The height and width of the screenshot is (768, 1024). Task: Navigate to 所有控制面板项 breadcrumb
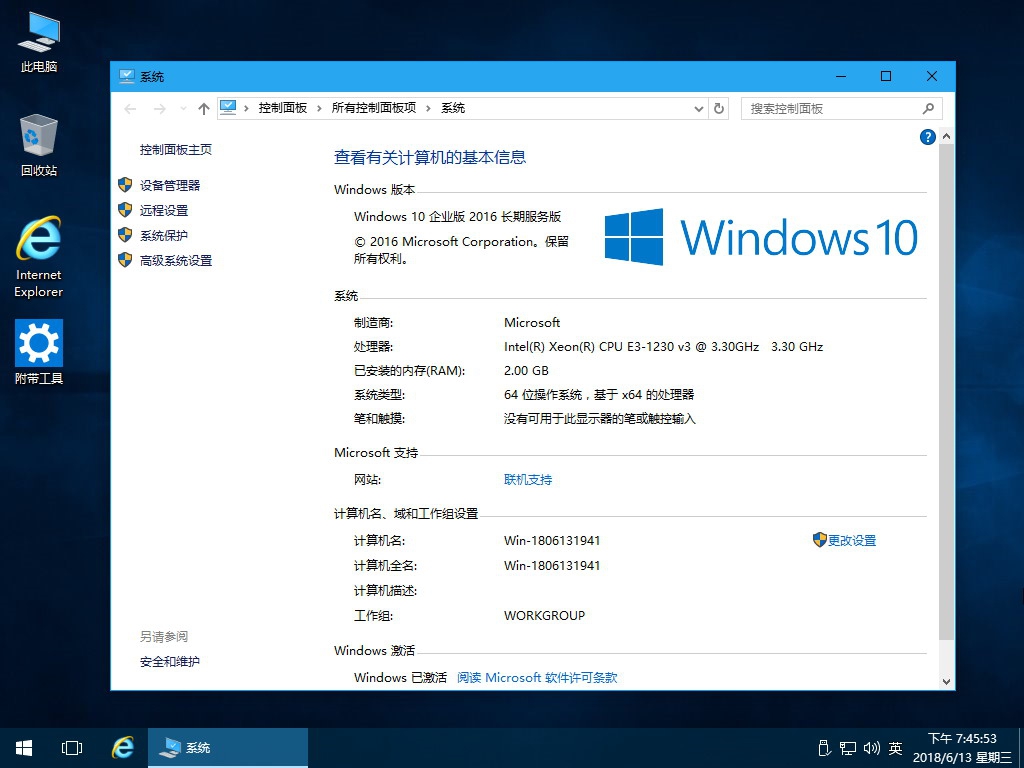(374, 108)
